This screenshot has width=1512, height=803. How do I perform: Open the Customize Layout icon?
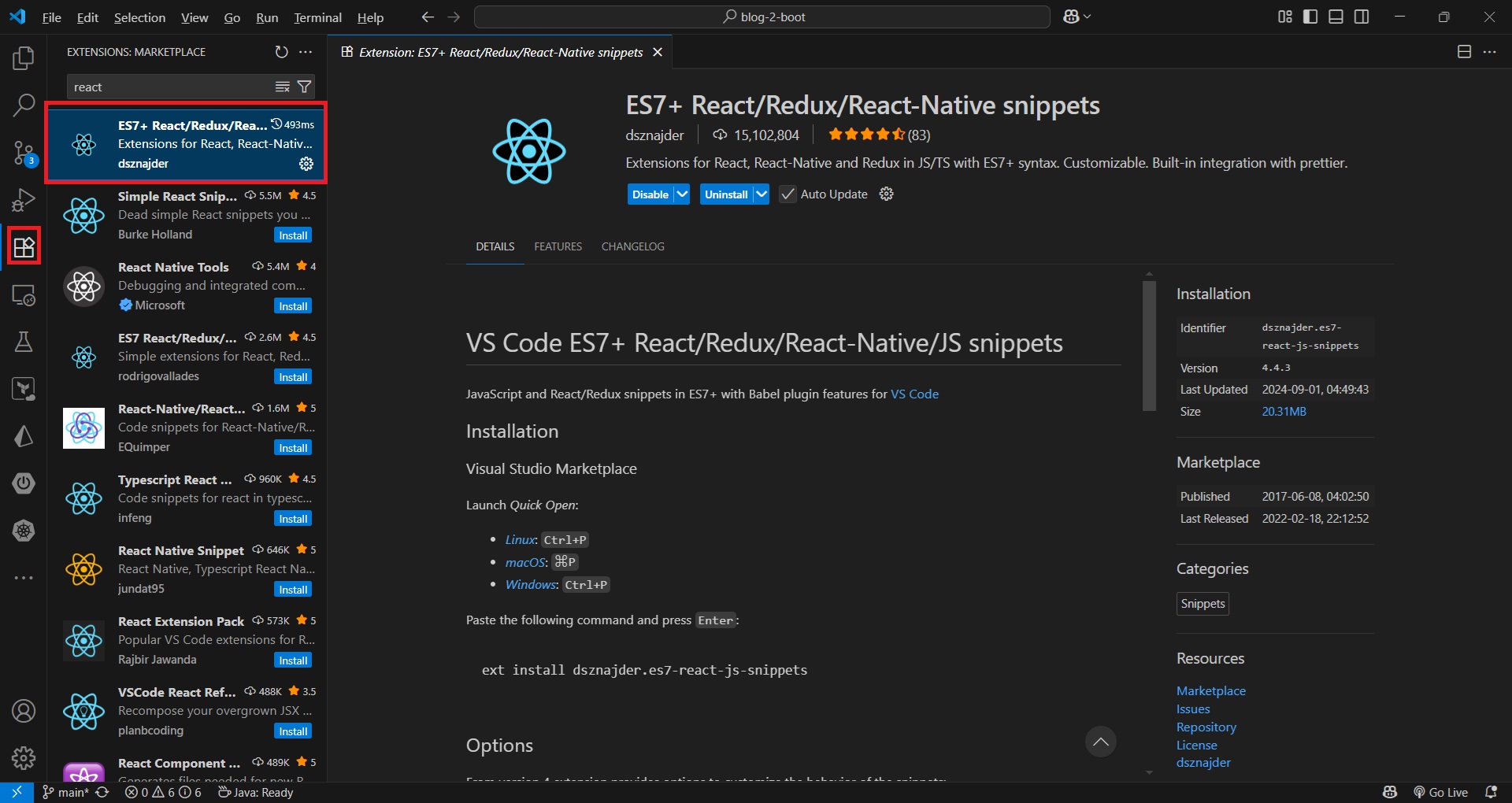(x=1285, y=17)
